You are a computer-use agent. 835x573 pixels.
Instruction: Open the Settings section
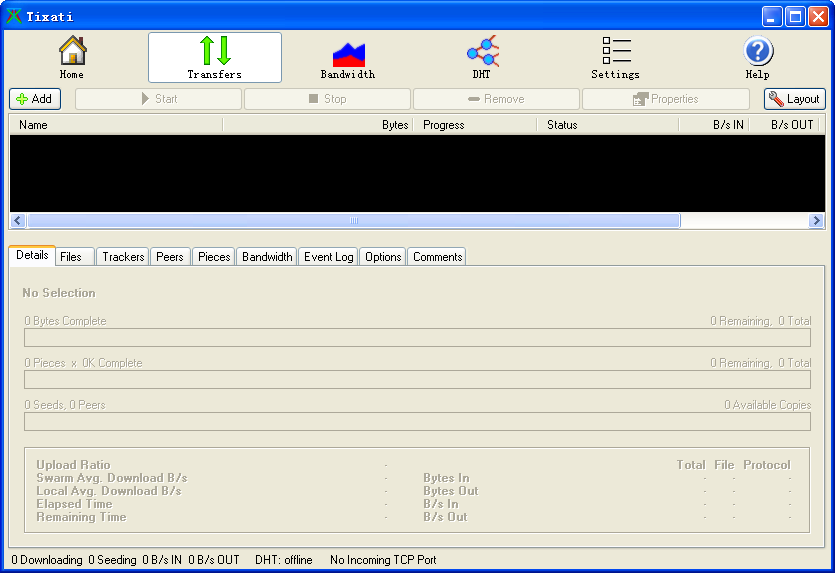[x=616, y=58]
